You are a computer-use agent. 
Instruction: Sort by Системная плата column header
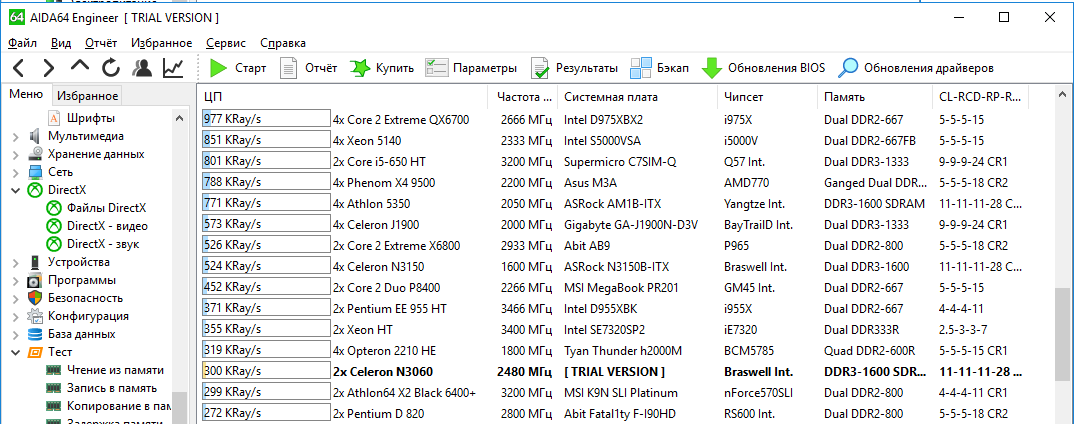638,97
